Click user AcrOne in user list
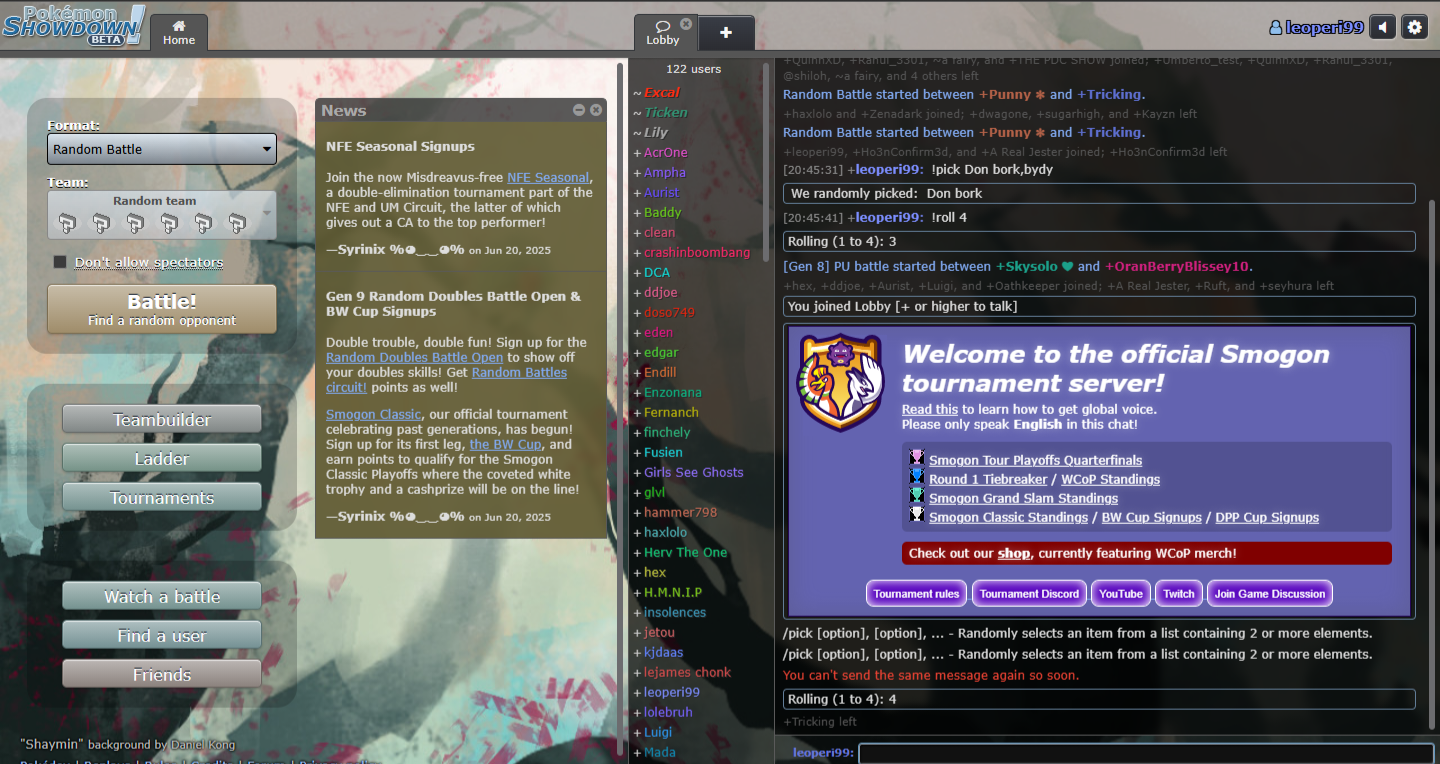Viewport: 1440px width, 764px height. (665, 152)
